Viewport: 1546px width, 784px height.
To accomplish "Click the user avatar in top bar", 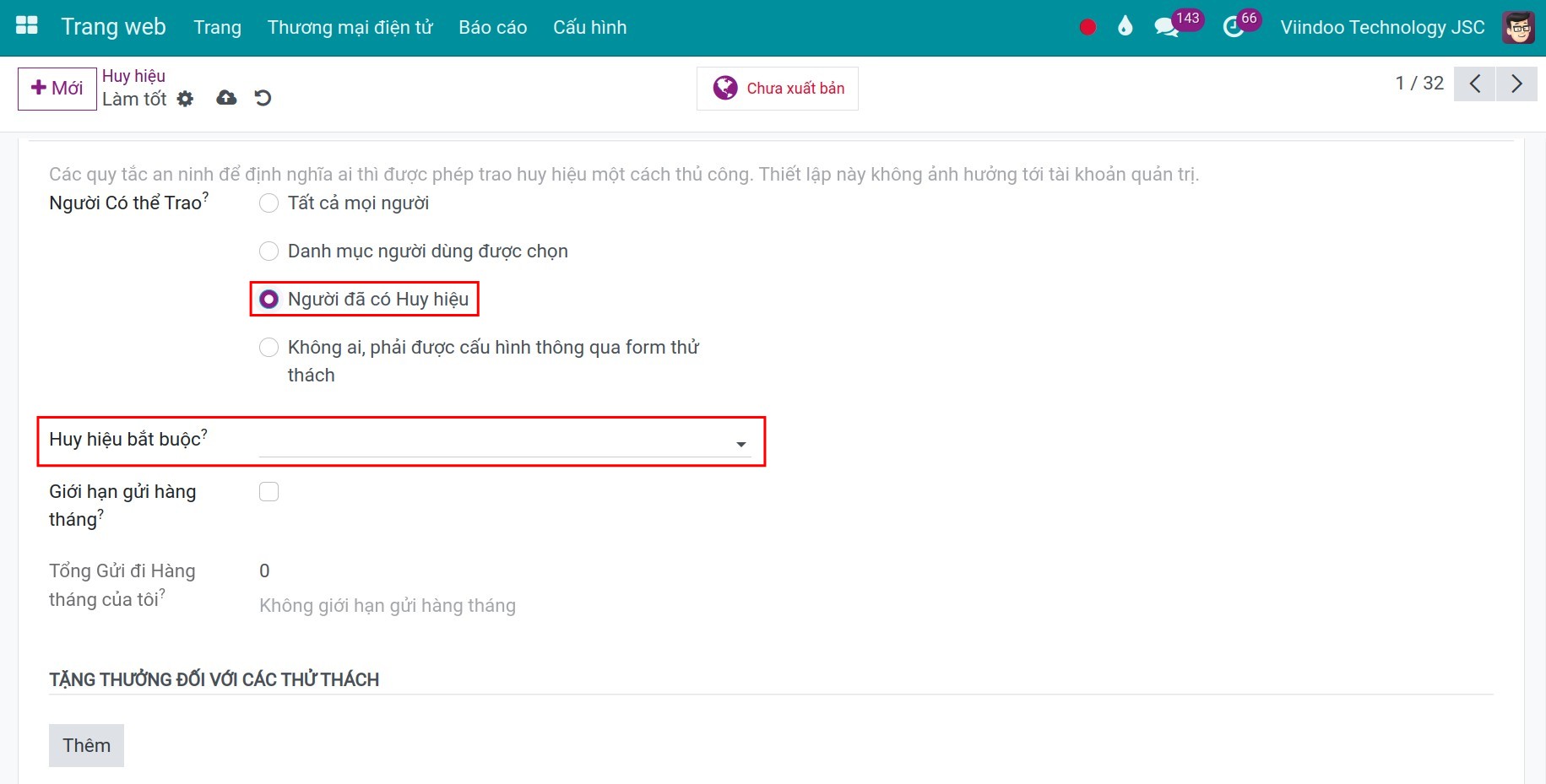I will tap(1518, 27).
